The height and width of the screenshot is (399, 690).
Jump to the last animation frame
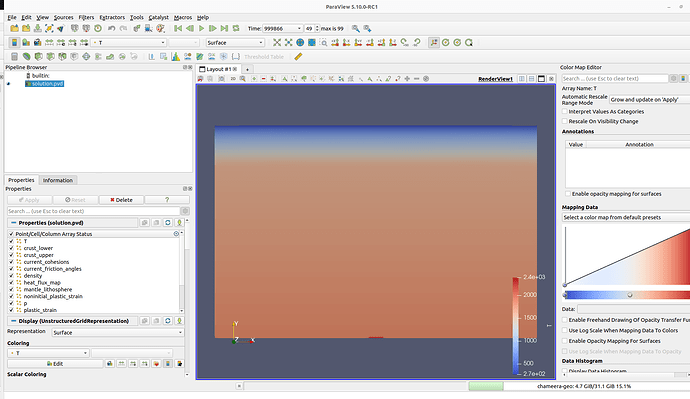[x=224, y=29]
